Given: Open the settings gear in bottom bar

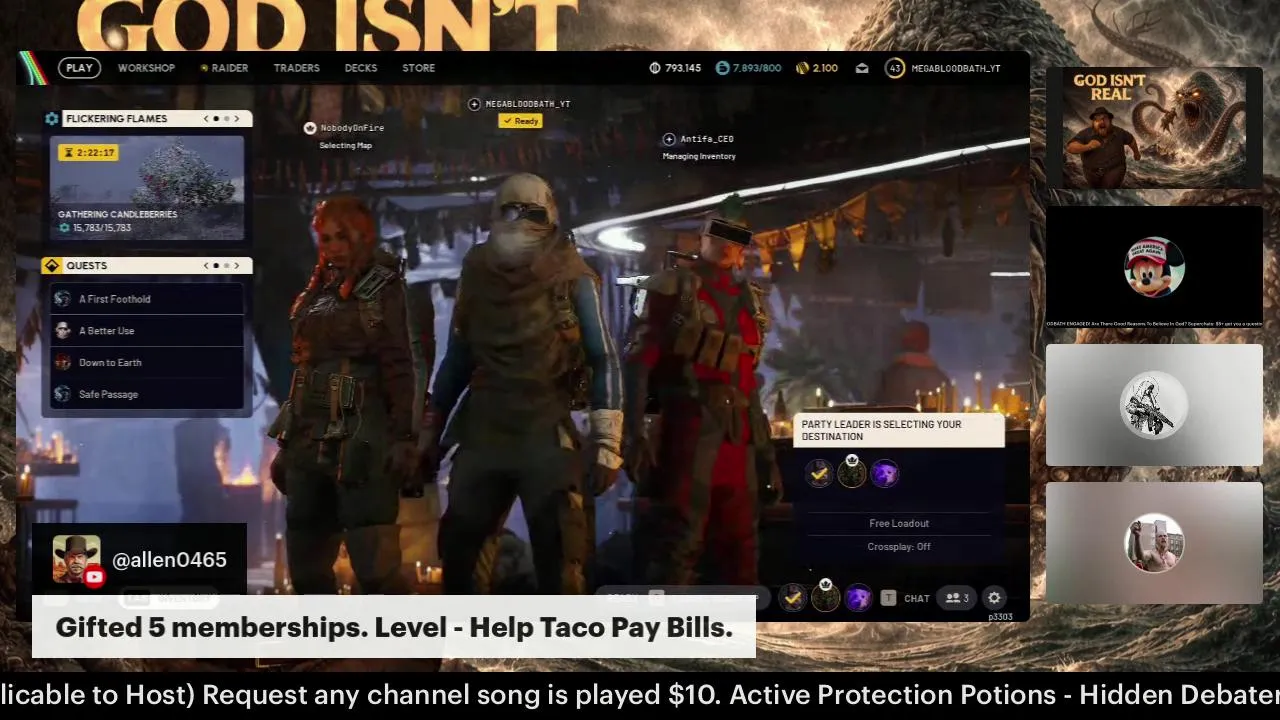Looking at the screenshot, I should click(994, 598).
